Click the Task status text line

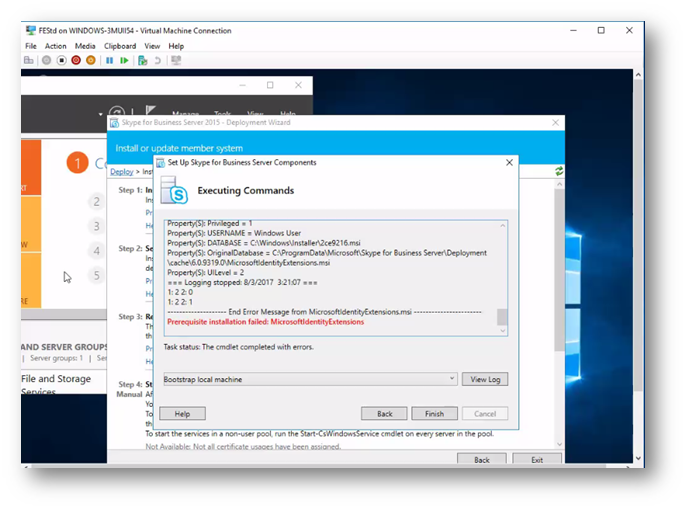(x=239, y=347)
